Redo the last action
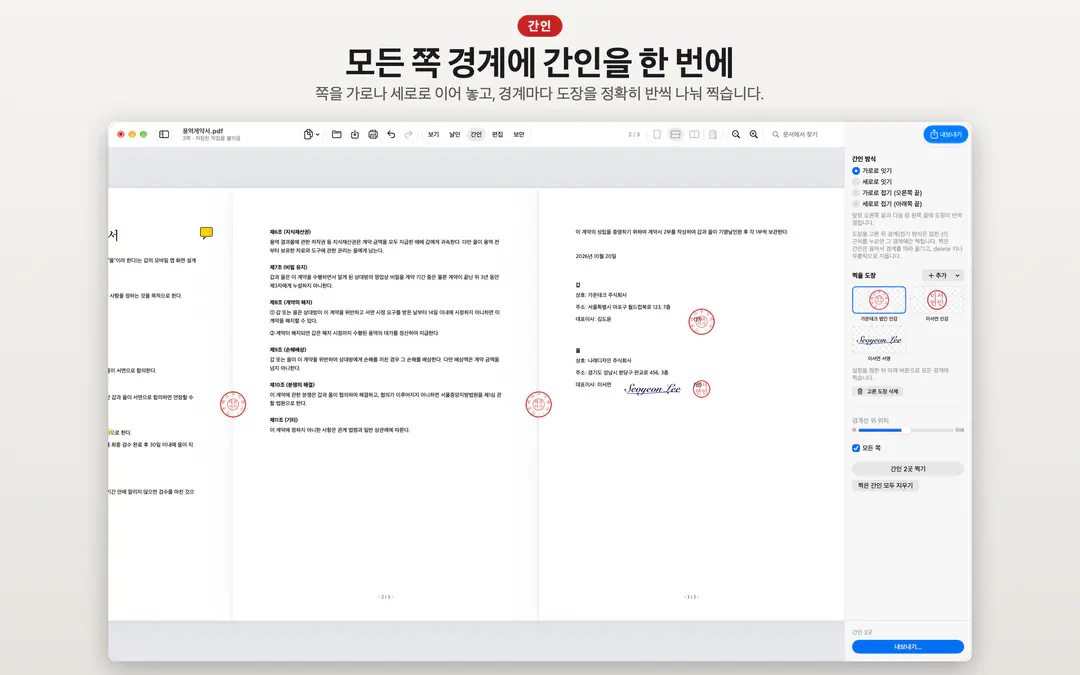Viewport: 1080px width, 675px height. point(408,134)
